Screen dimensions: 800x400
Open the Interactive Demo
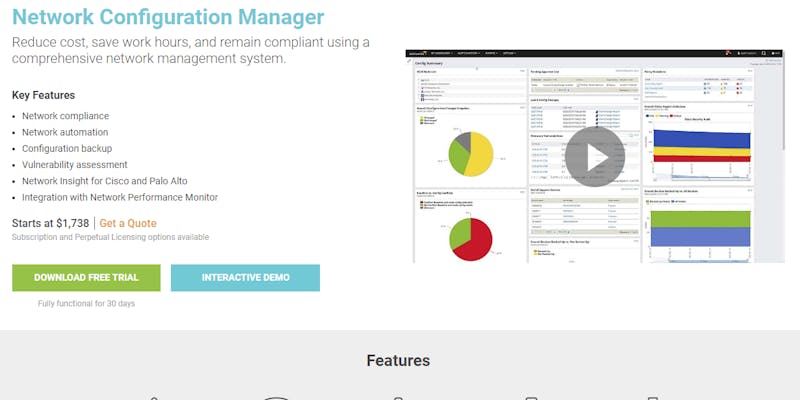245,278
